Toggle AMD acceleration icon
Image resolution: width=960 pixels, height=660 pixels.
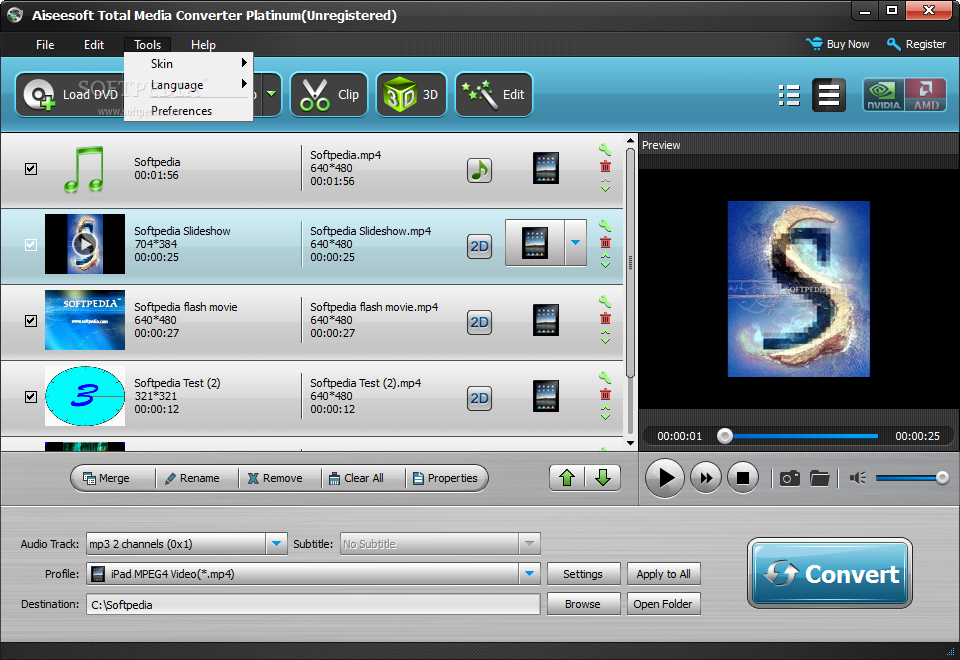925,95
